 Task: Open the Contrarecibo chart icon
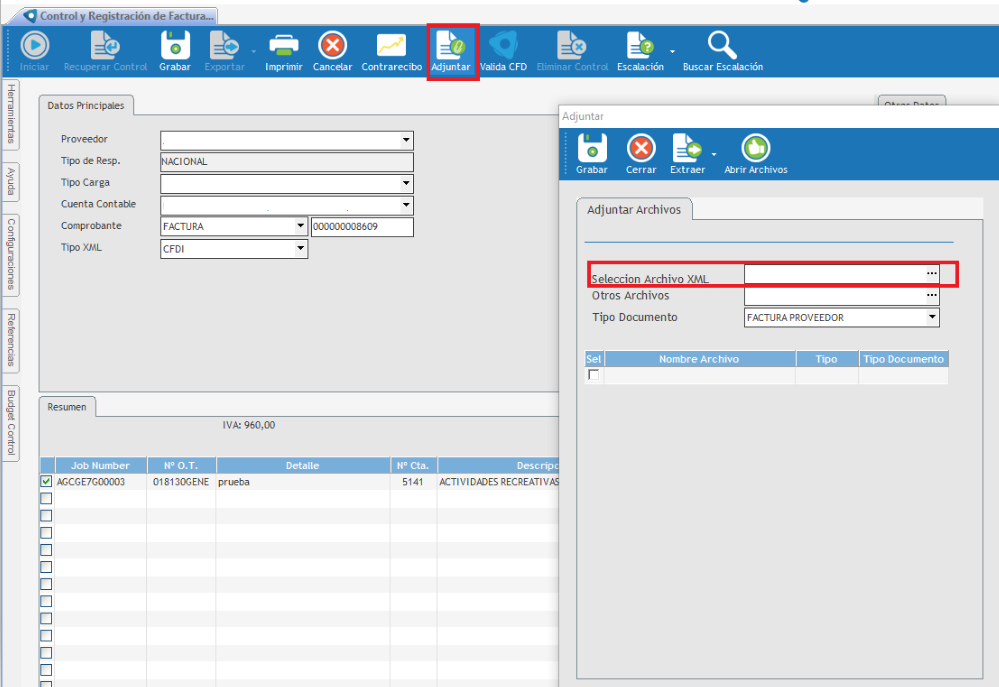[x=391, y=46]
